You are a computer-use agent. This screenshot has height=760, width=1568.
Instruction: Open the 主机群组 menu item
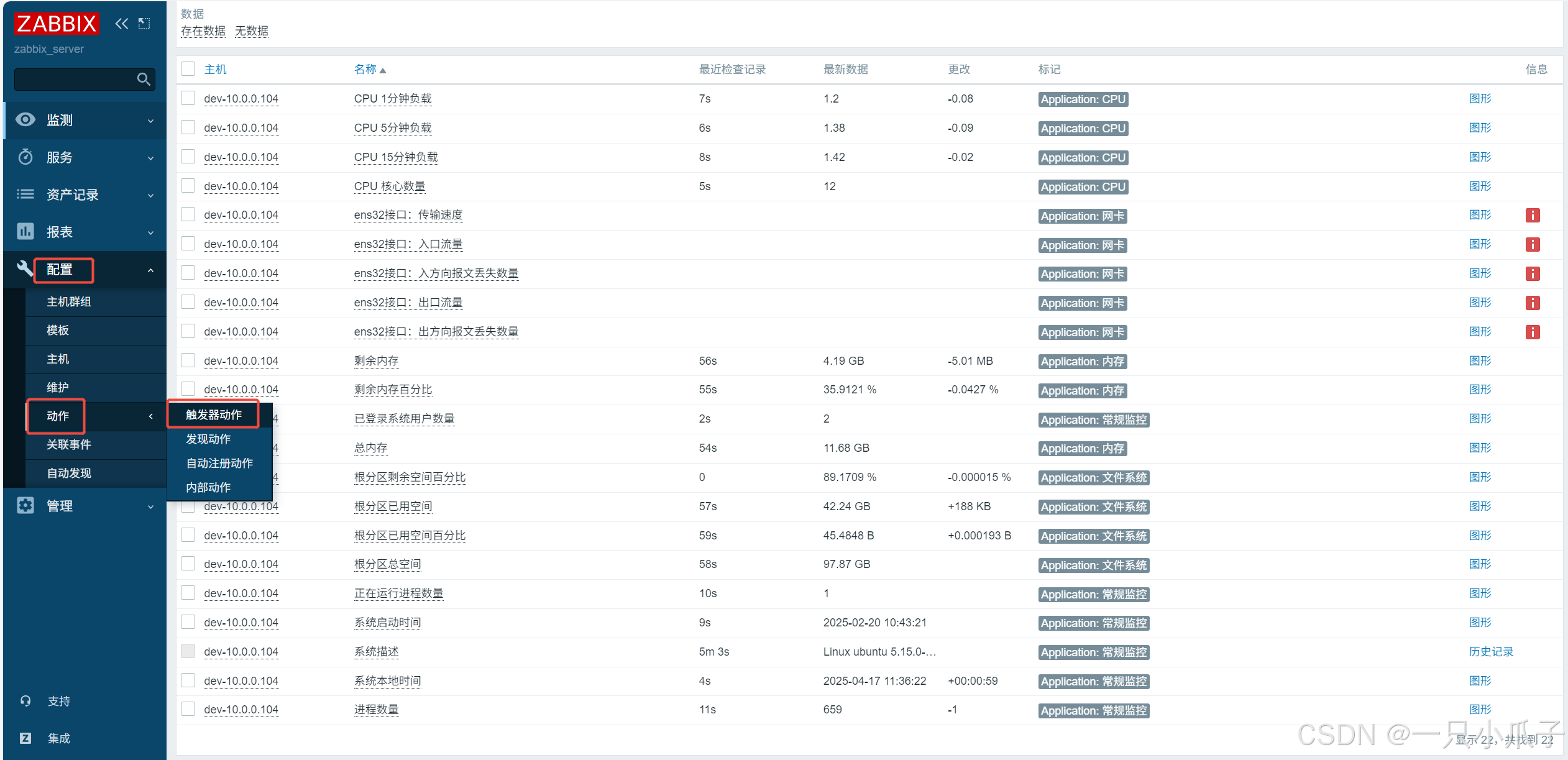(x=69, y=302)
